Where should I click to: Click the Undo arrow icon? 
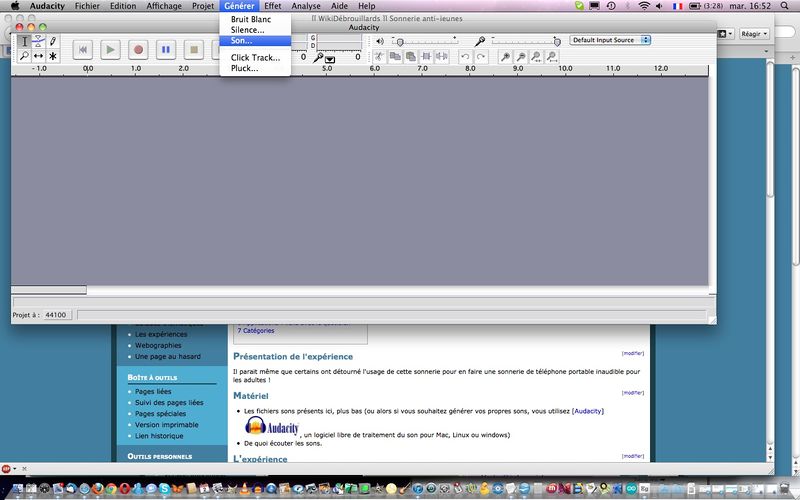pos(465,57)
